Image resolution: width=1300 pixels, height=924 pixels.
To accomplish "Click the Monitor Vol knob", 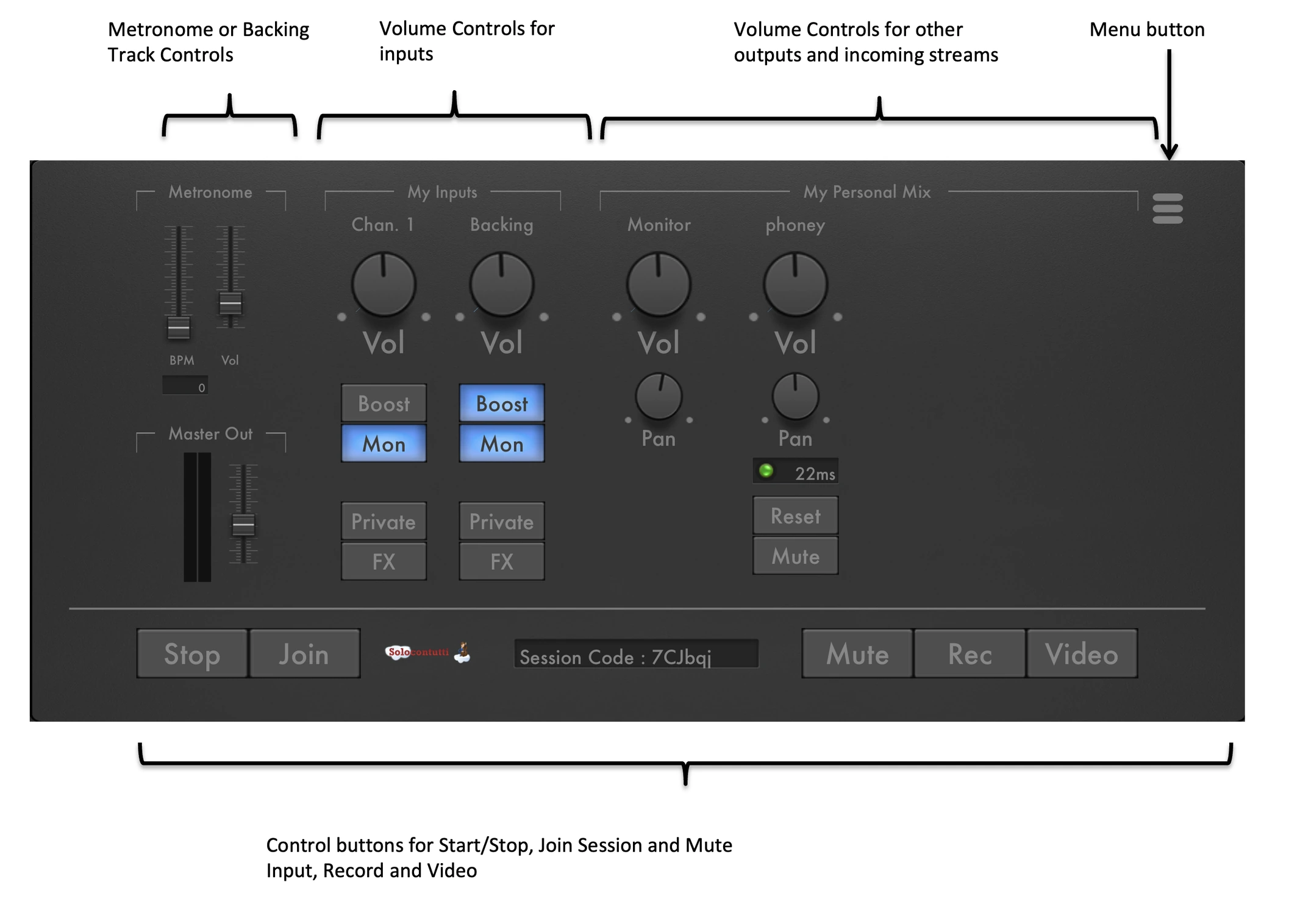I will [x=659, y=285].
